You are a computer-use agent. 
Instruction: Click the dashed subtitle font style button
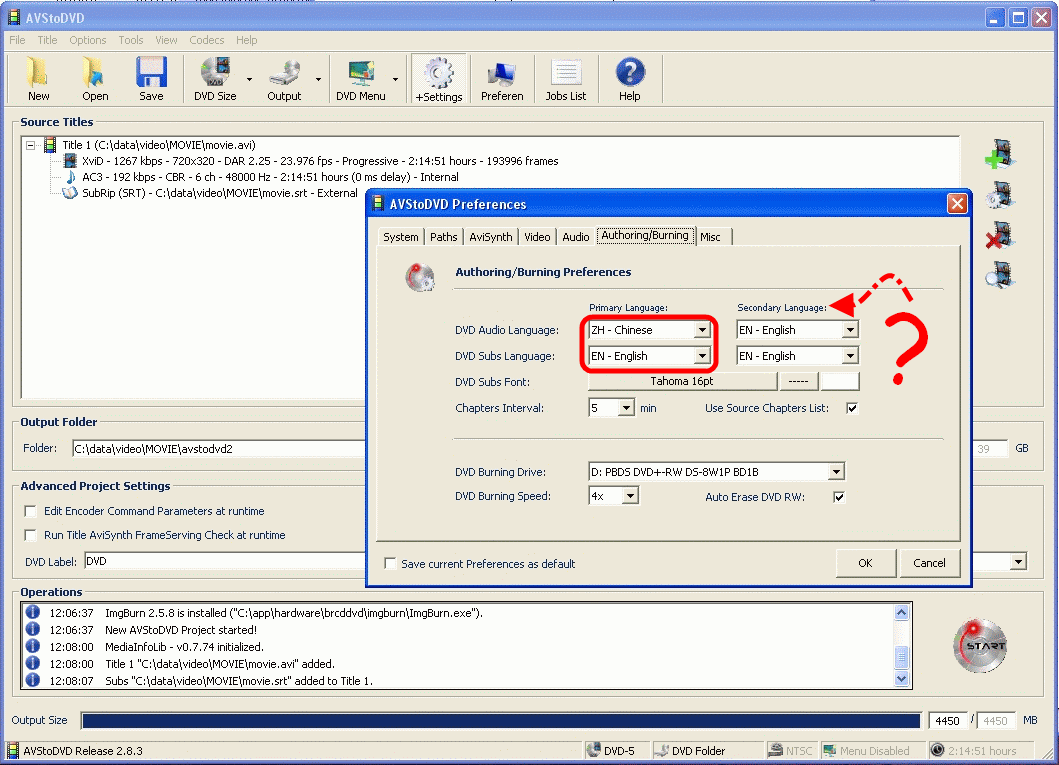(x=798, y=381)
